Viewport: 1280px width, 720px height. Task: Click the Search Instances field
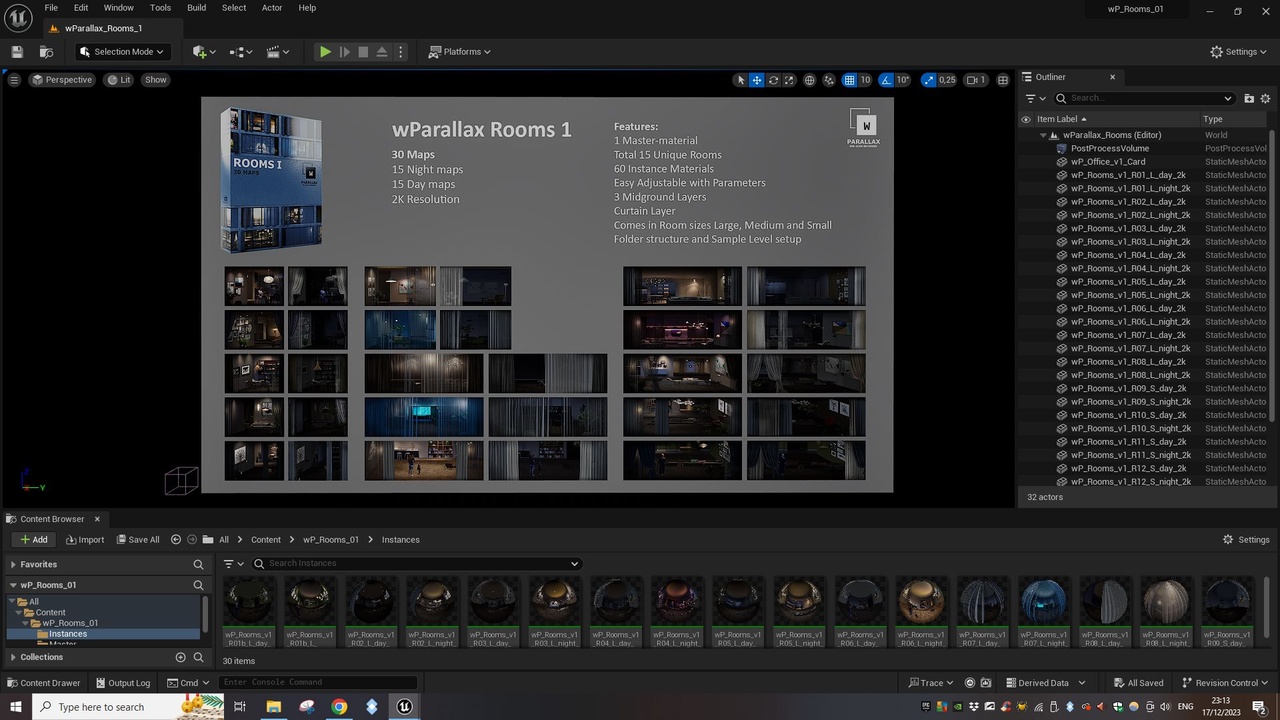[x=415, y=564]
